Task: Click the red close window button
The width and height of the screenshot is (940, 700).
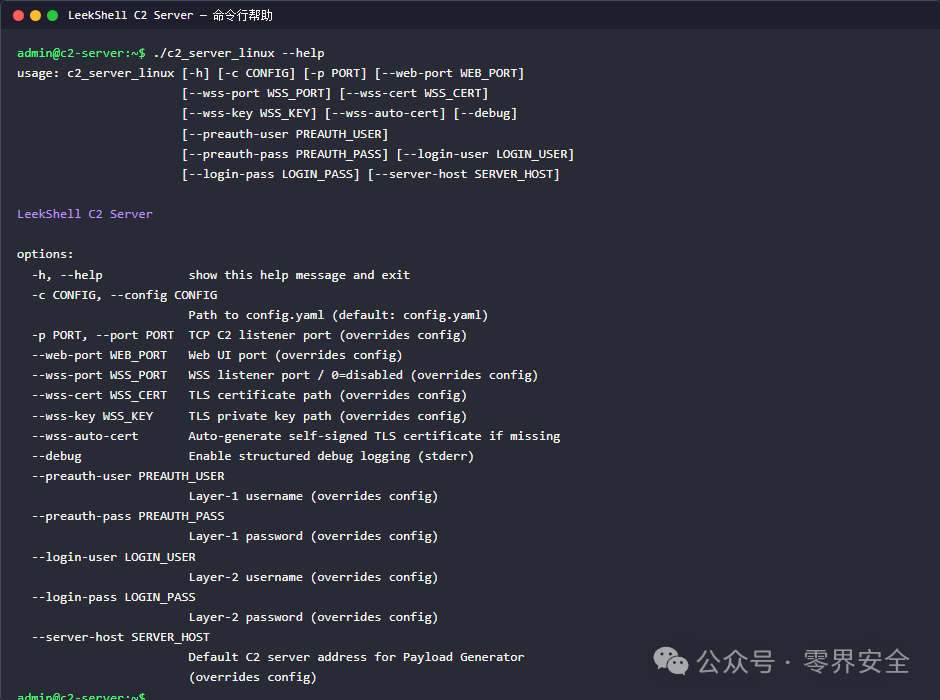Action: [x=19, y=16]
